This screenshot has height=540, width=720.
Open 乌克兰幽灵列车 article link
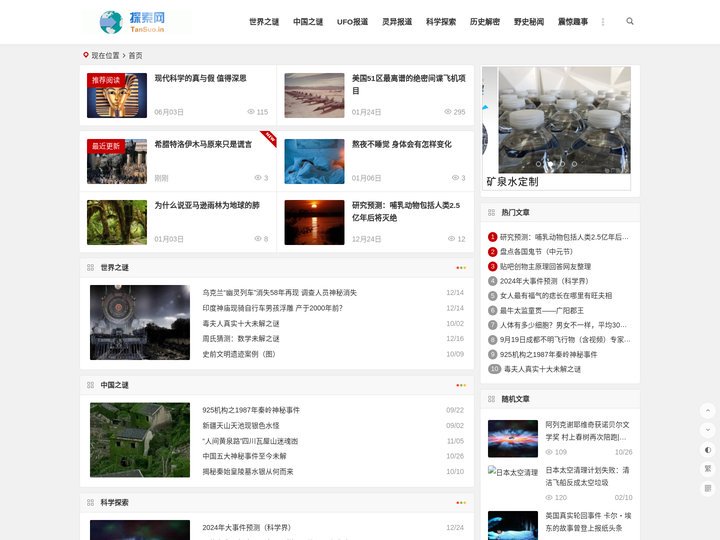tap(280, 293)
